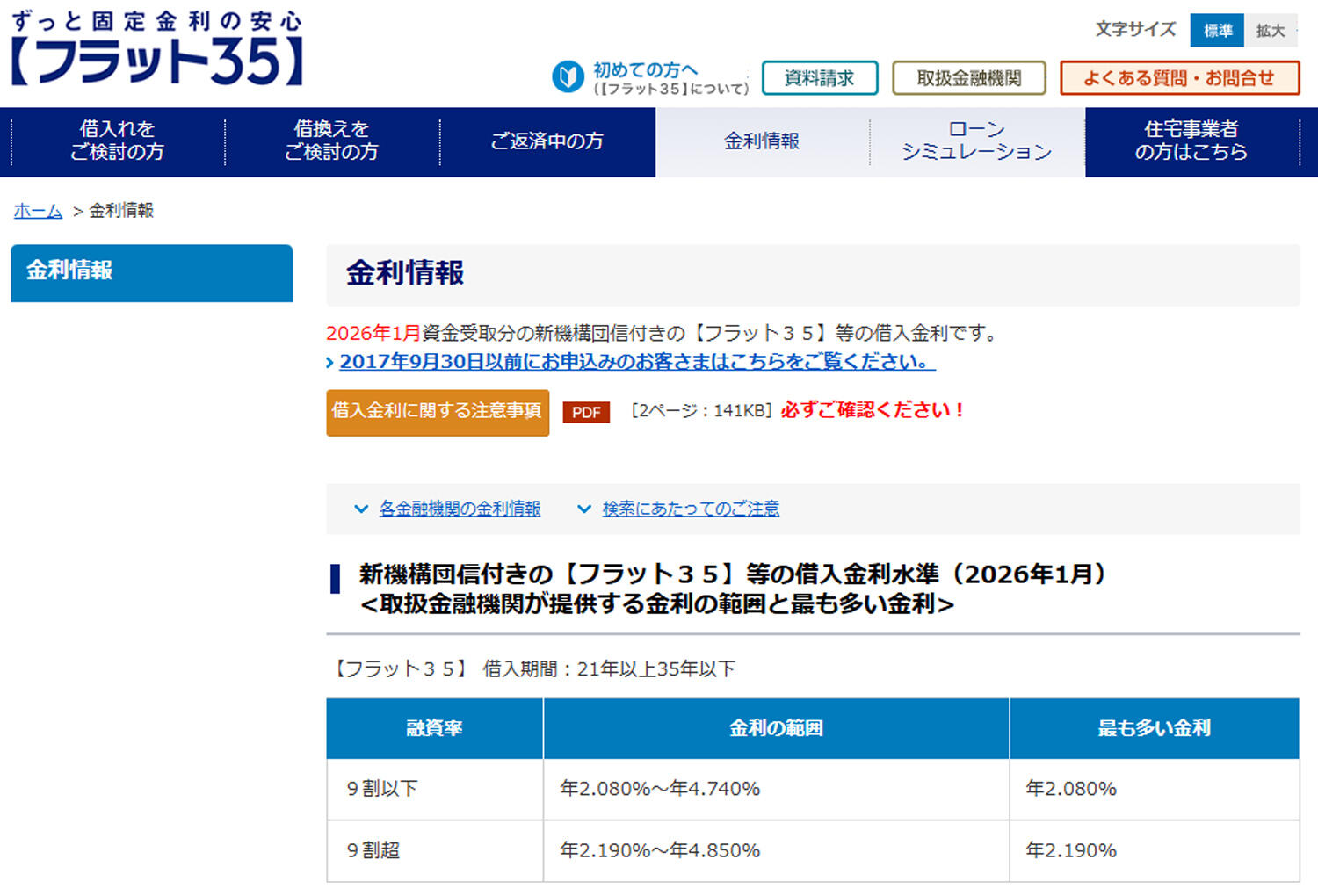Open the 2017年9月30日以前 applicants link
This screenshot has height=896, width=1318.
(x=636, y=362)
